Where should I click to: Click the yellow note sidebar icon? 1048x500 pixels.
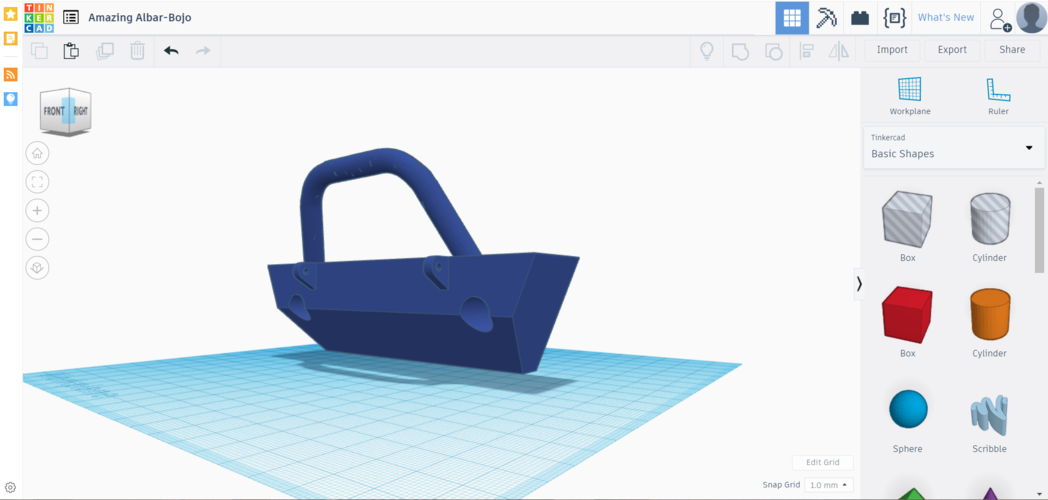(11, 38)
